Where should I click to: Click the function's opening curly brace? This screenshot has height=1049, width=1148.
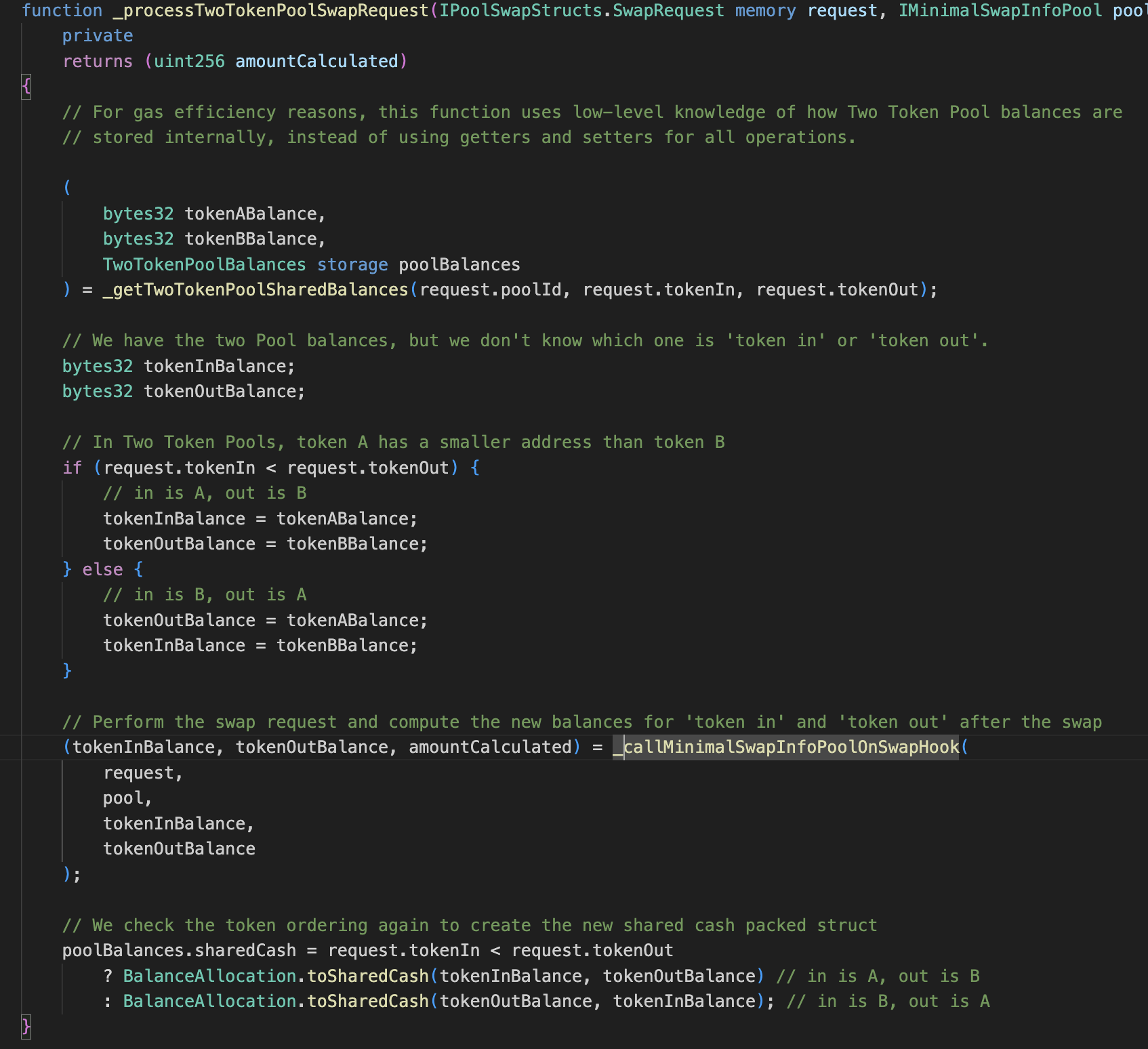click(26, 87)
